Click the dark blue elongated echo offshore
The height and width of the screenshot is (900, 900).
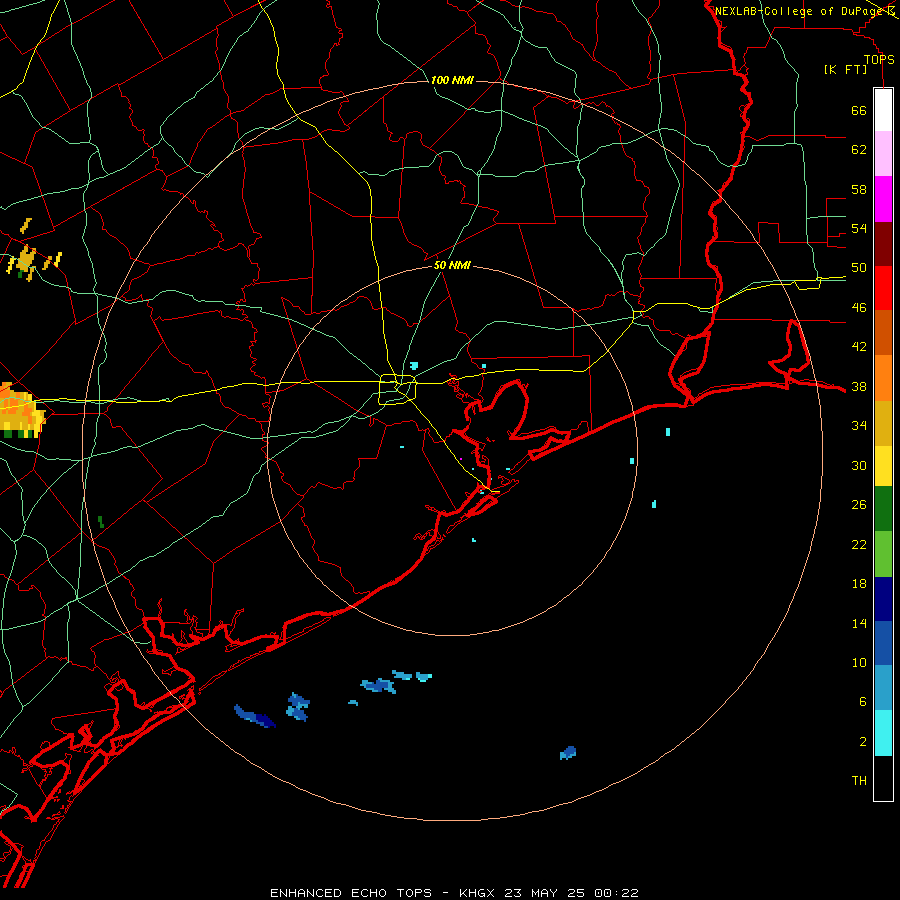254,716
